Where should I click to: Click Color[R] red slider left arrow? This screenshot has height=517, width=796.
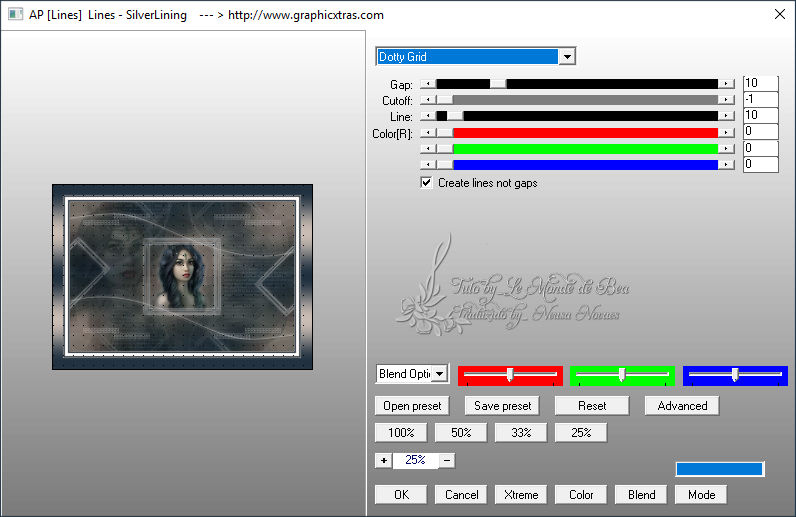[x=428, y=133]
